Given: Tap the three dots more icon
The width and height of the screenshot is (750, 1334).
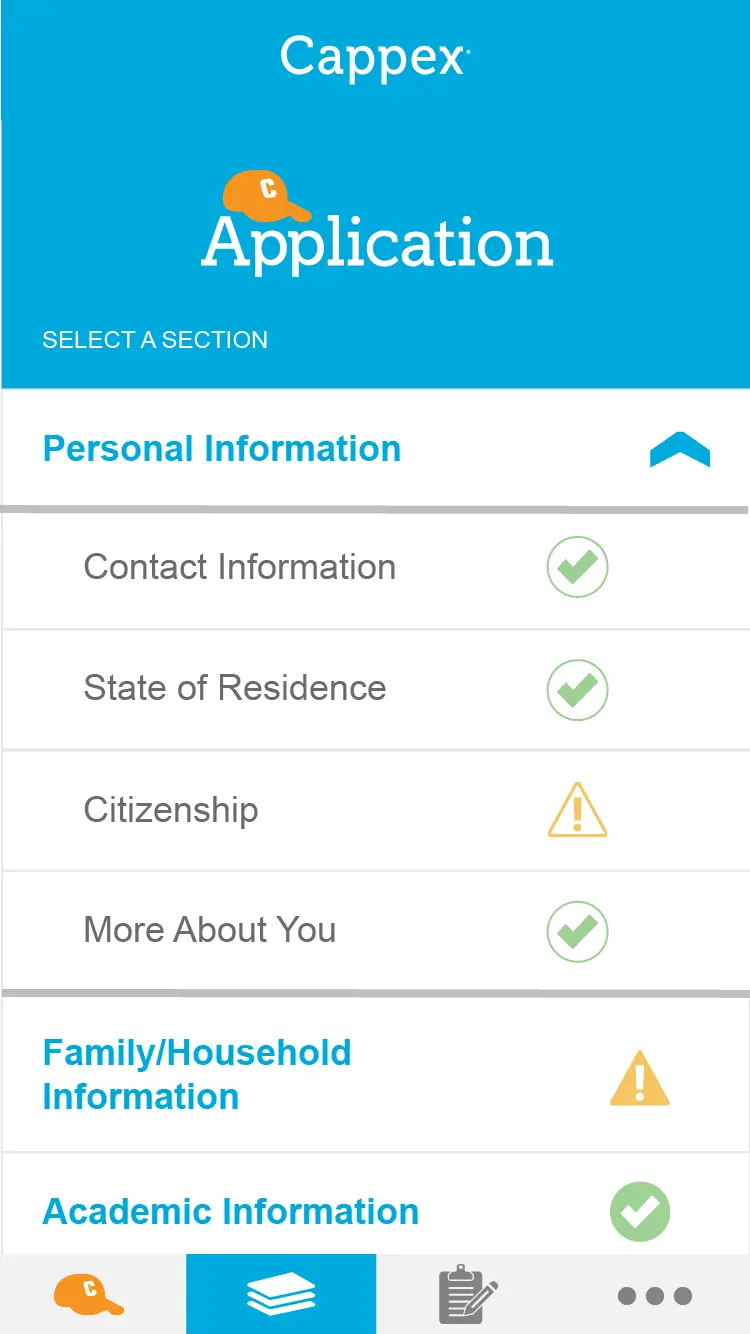Looking at the screenshot, I should 655,1296.
